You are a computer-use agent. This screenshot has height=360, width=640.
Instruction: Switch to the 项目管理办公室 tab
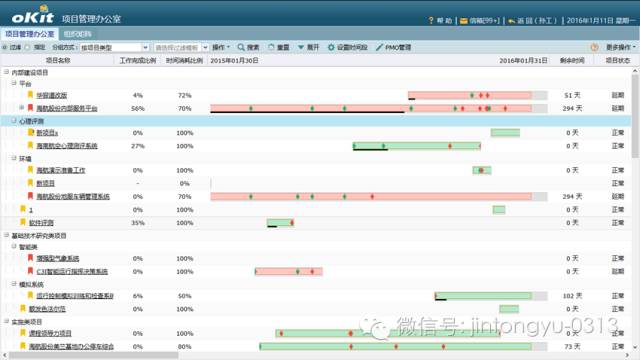click(x=29, y=34)
